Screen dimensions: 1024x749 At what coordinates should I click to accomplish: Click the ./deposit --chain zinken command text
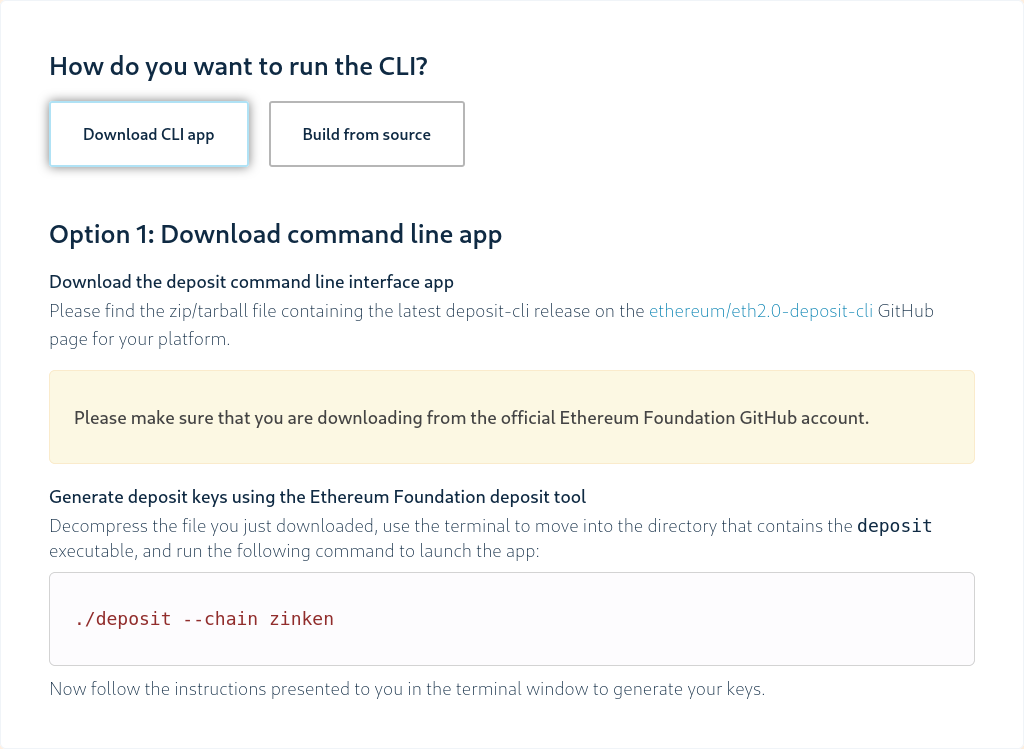[204, 618]
